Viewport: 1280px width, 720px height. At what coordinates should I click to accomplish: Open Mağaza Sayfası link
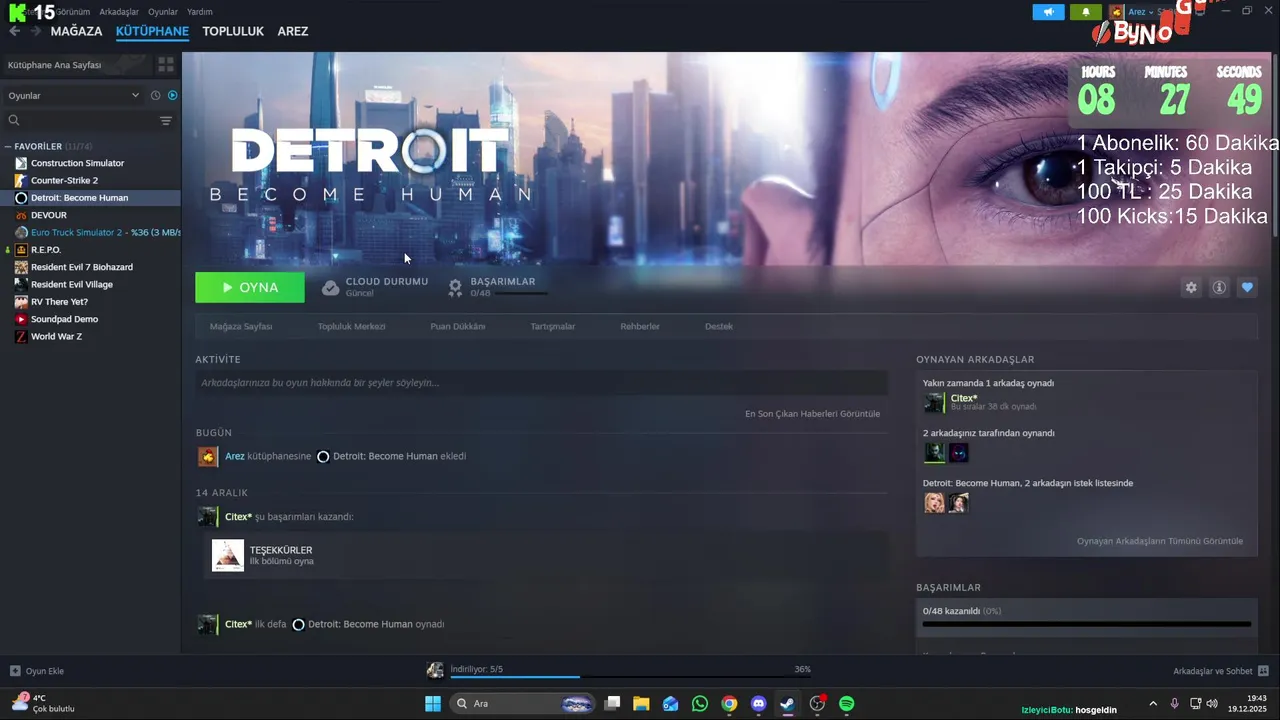pos(241,326)
